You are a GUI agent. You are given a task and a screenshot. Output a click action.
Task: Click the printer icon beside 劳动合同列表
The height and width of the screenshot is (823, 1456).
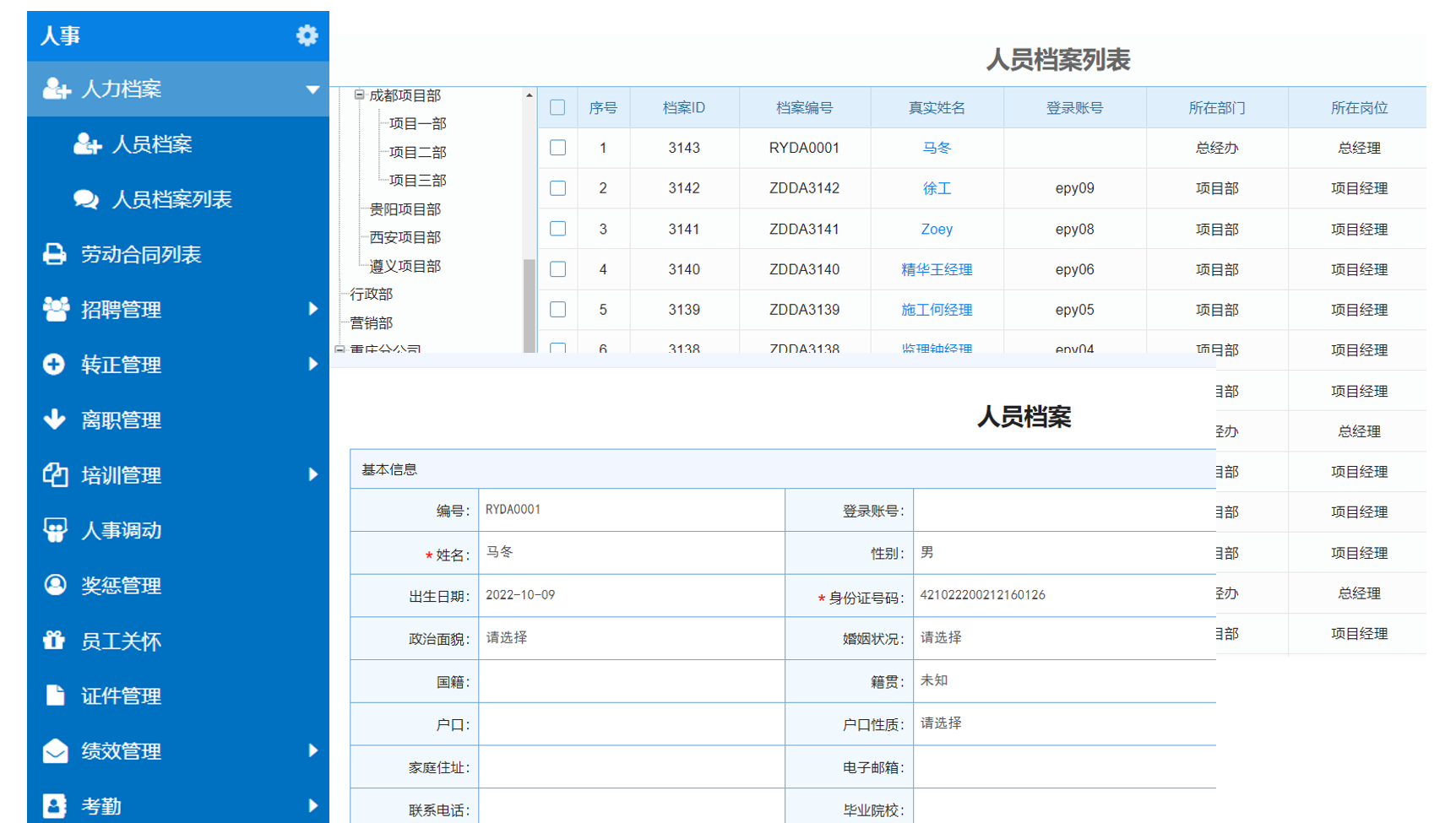55,254
